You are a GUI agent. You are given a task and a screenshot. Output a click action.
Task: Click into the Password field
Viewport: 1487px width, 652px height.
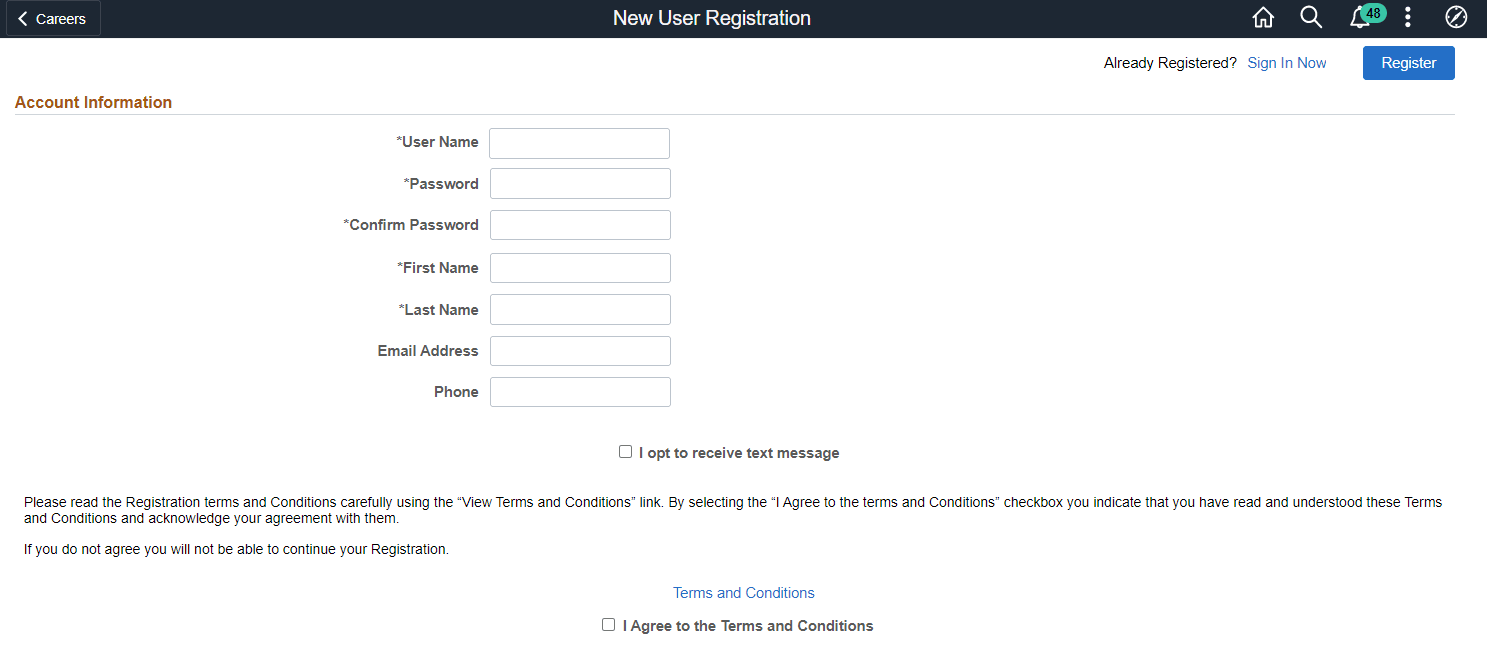coord(580,184)
